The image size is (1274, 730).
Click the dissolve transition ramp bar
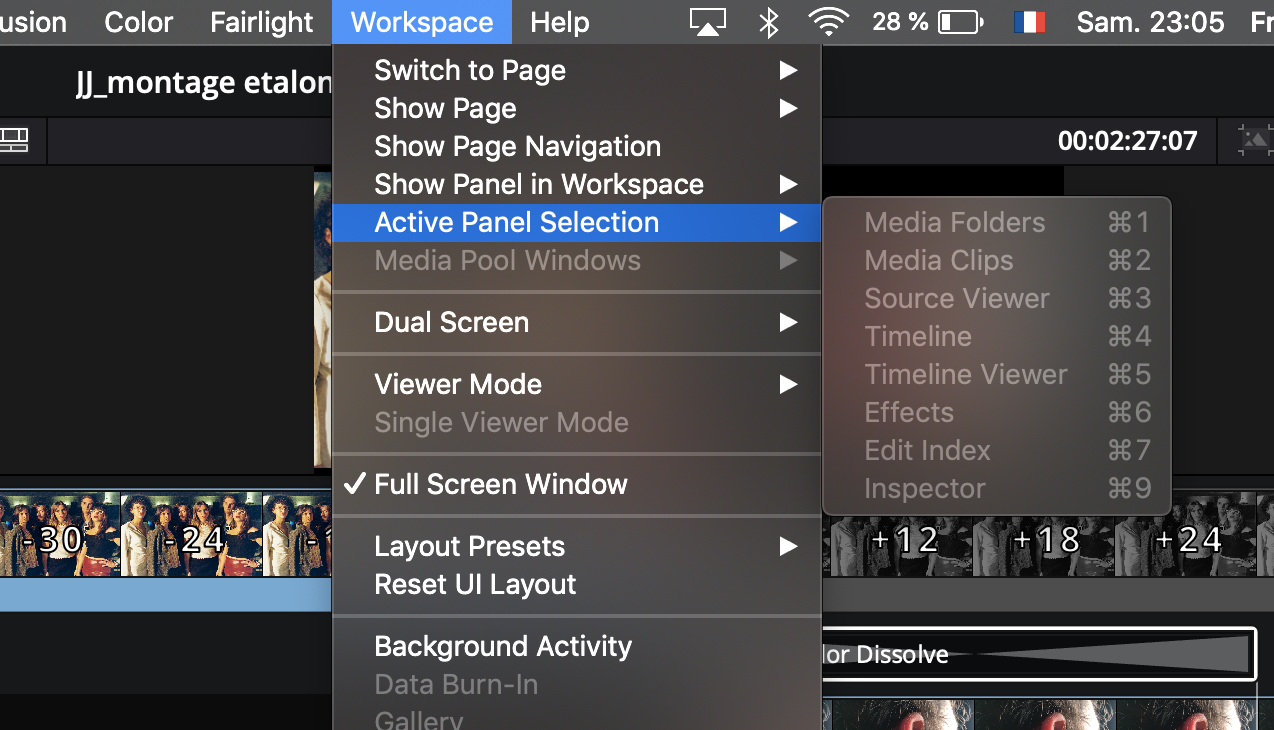(x=1100, y=655)
